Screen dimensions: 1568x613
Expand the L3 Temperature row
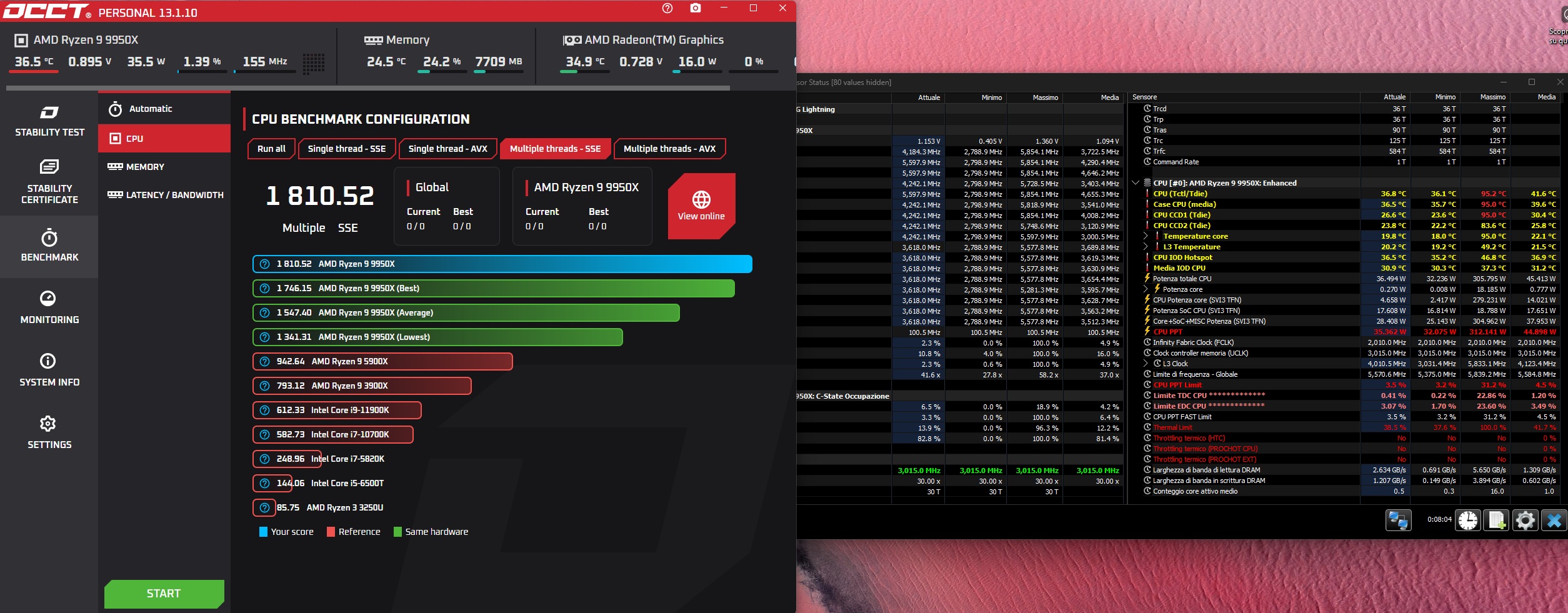point(1146,247)
